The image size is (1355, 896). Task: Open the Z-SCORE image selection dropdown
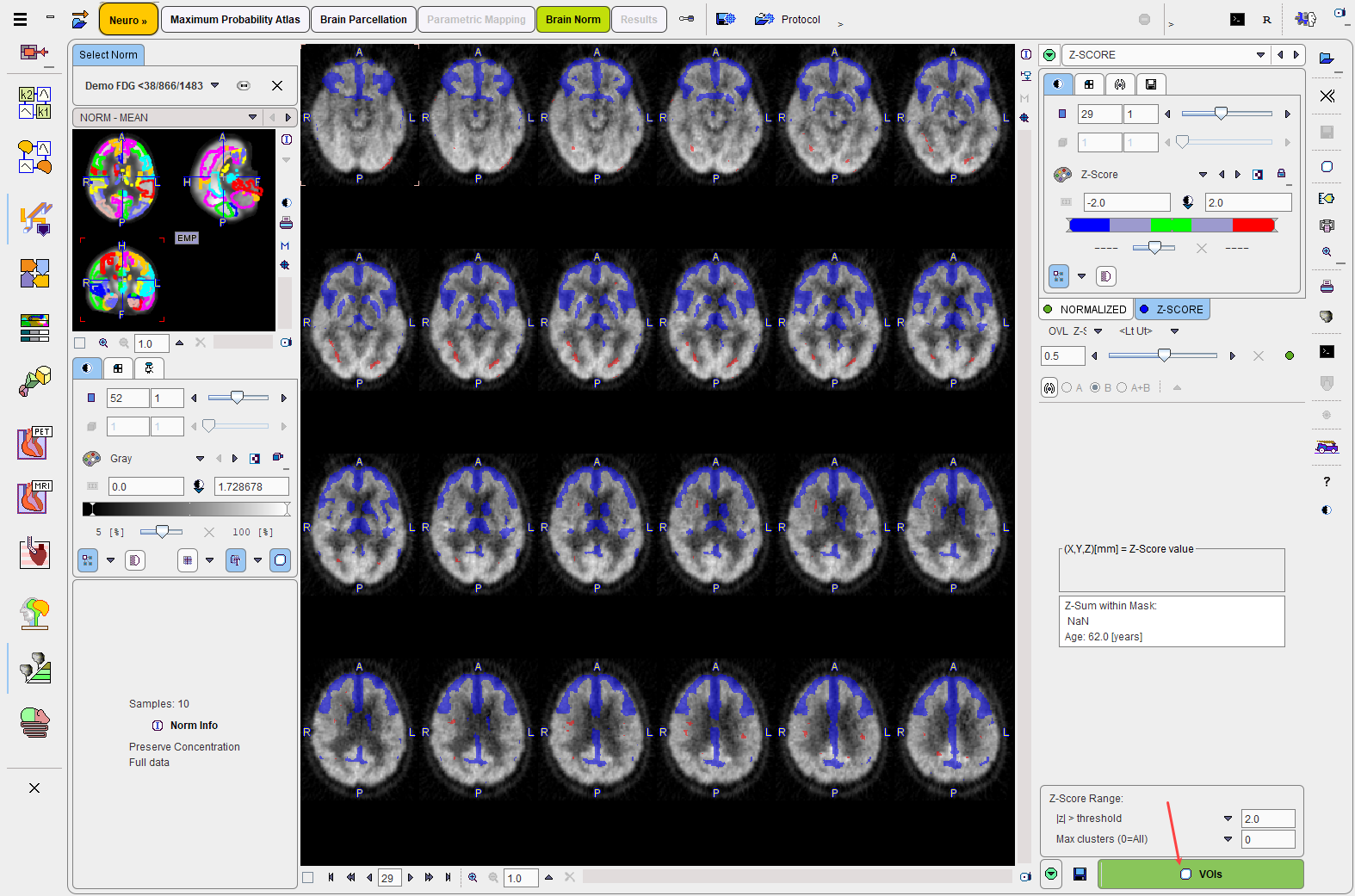click(x=1260, y=54)
